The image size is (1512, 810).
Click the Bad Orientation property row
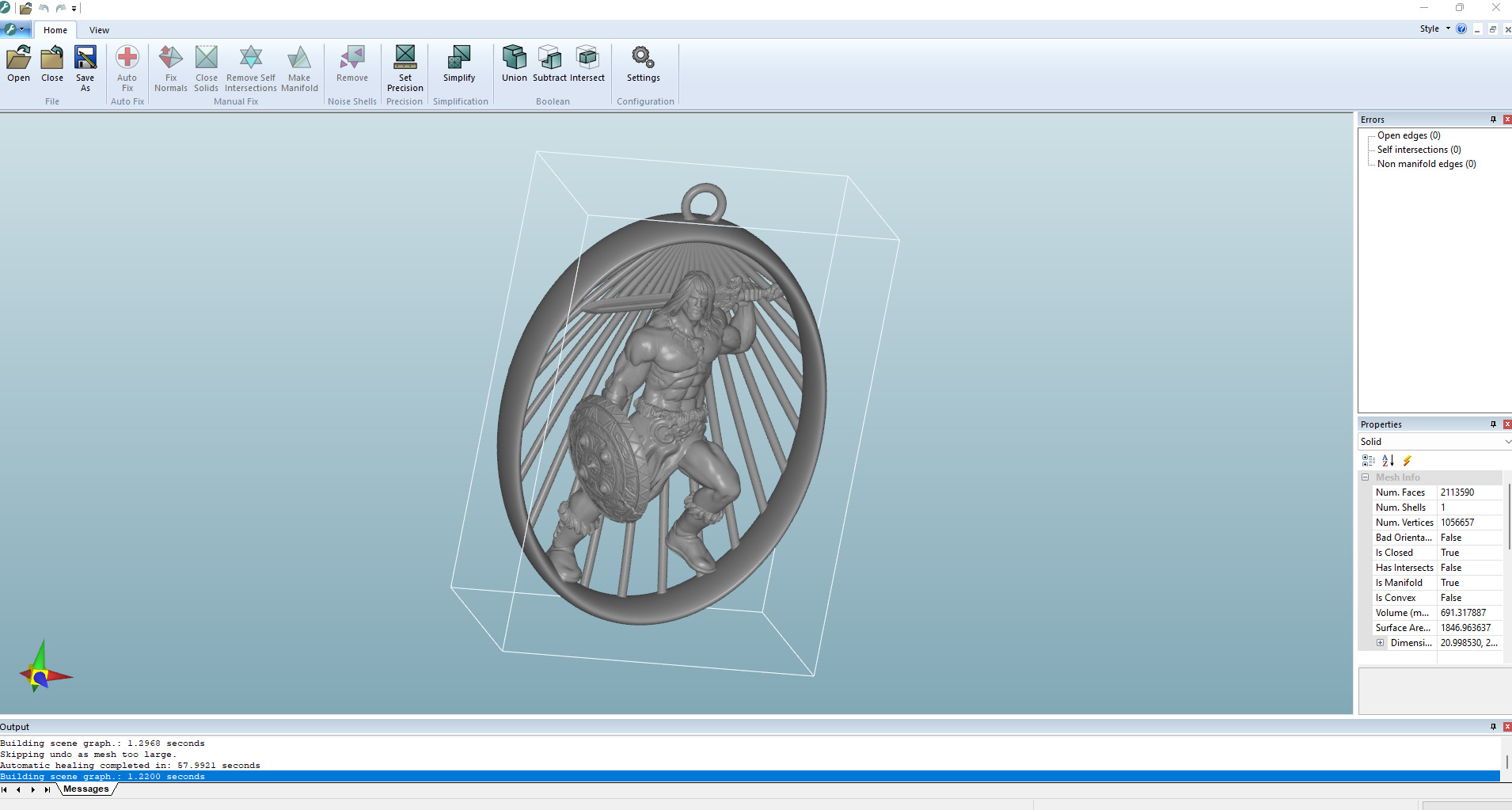point(1438,538)
